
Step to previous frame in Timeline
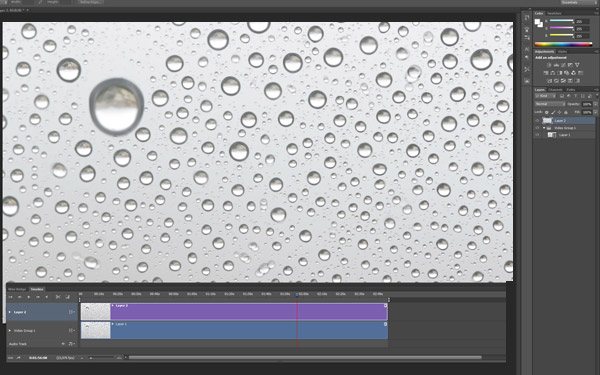(x=20, y=297)
